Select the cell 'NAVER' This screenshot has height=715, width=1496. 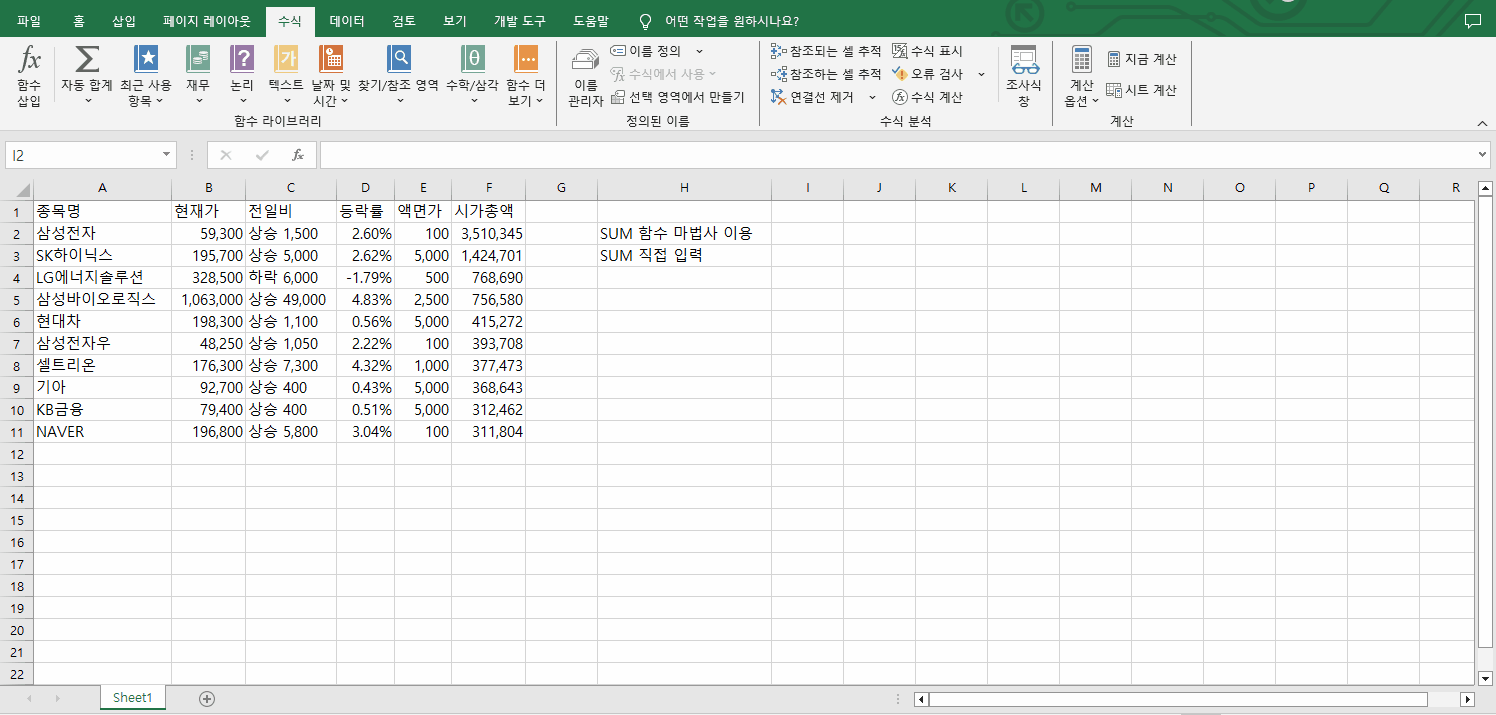pos(102,432)
